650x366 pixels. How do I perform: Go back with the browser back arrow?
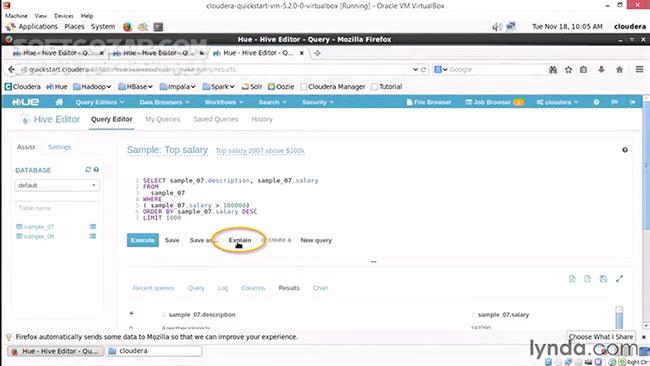click(x=11, y=70)
